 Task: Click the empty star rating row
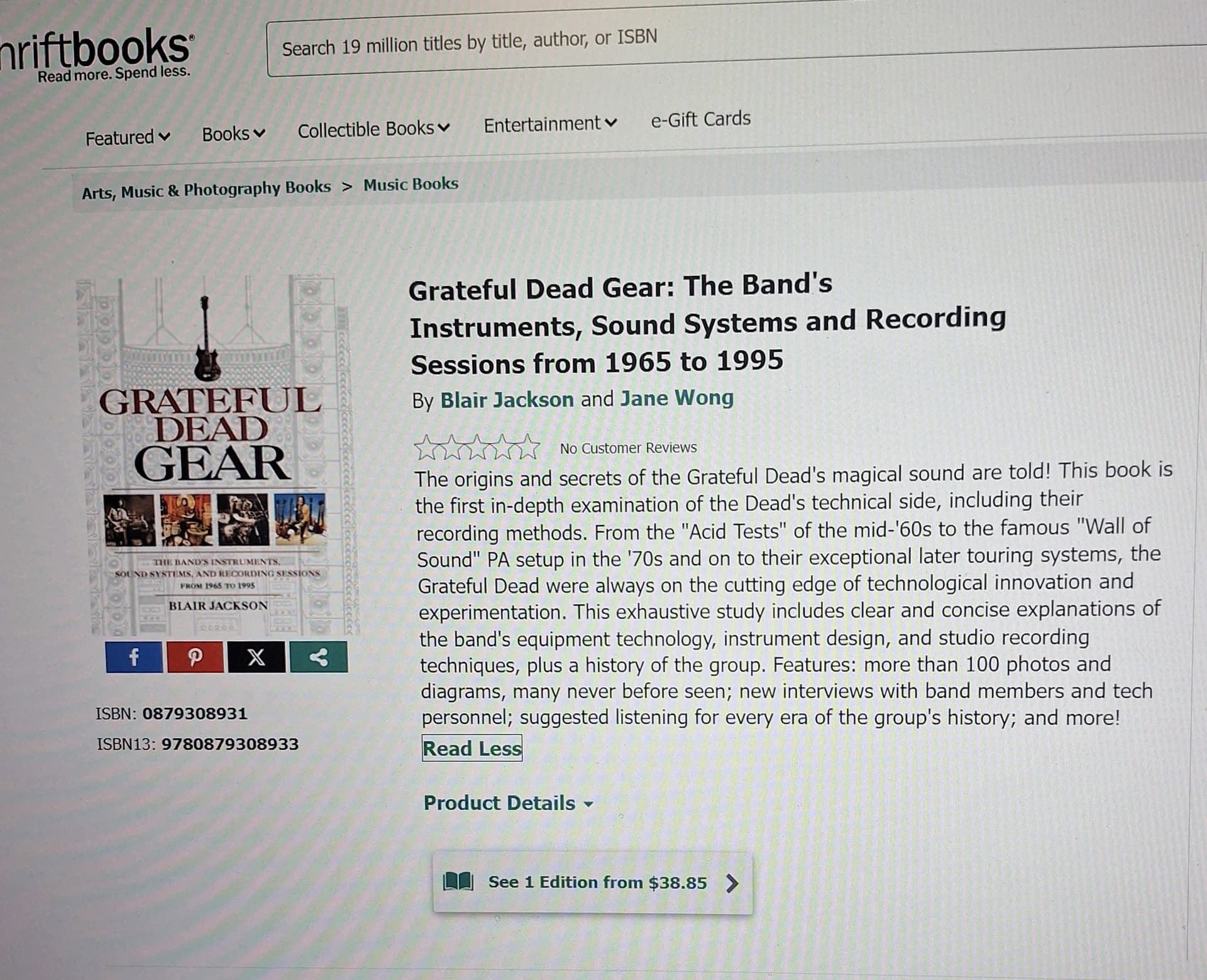(x=477, y=448)
